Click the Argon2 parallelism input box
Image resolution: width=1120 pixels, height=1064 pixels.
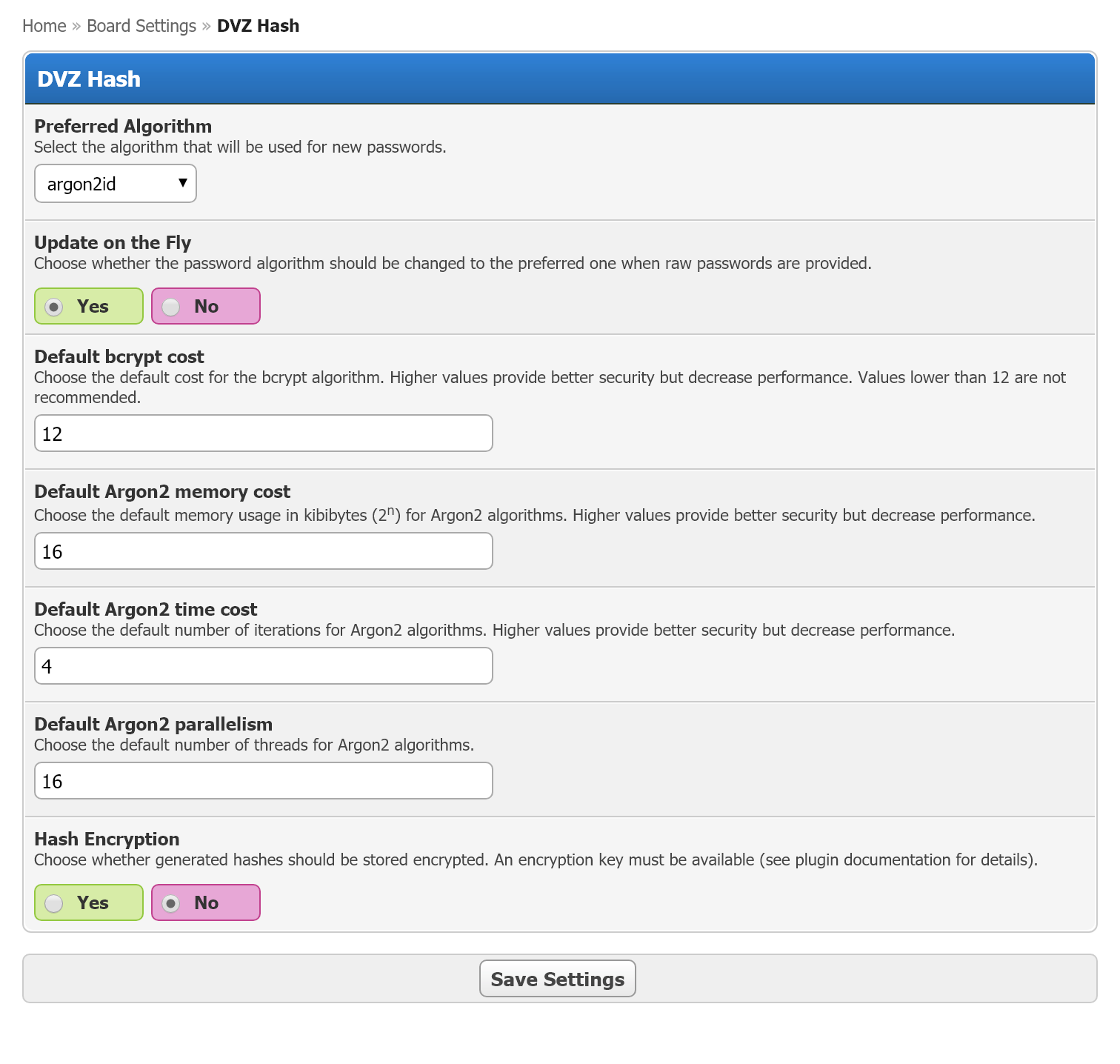pos(263,781)
